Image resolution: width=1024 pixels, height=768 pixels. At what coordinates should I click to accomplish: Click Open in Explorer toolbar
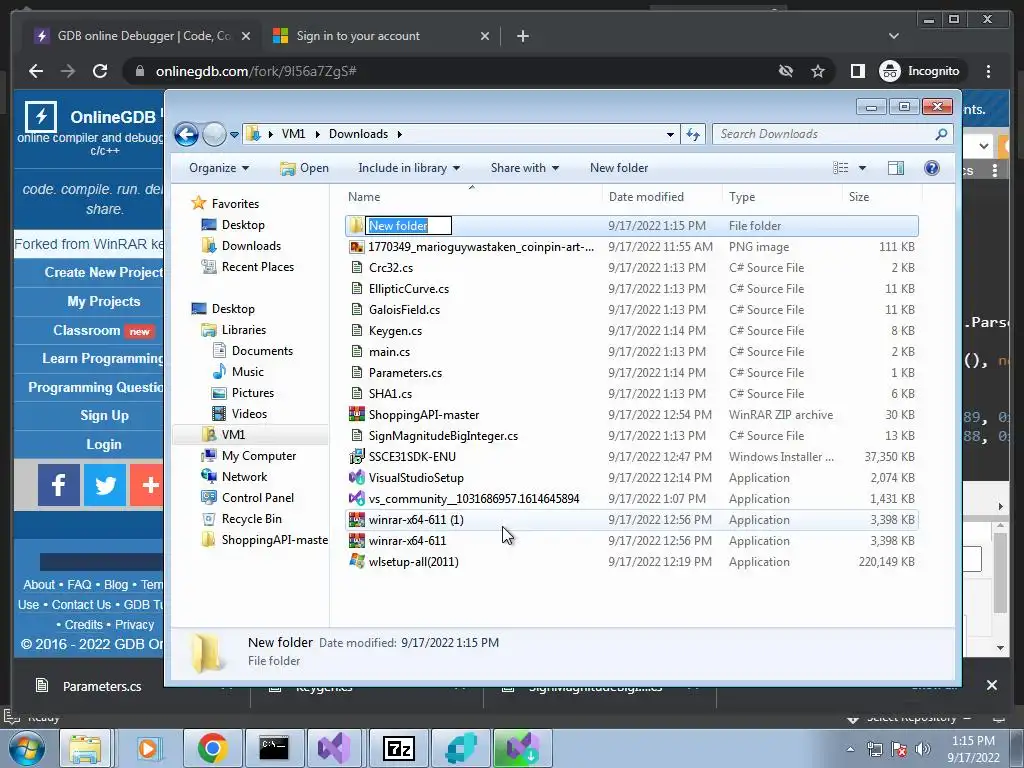(304, 168)
